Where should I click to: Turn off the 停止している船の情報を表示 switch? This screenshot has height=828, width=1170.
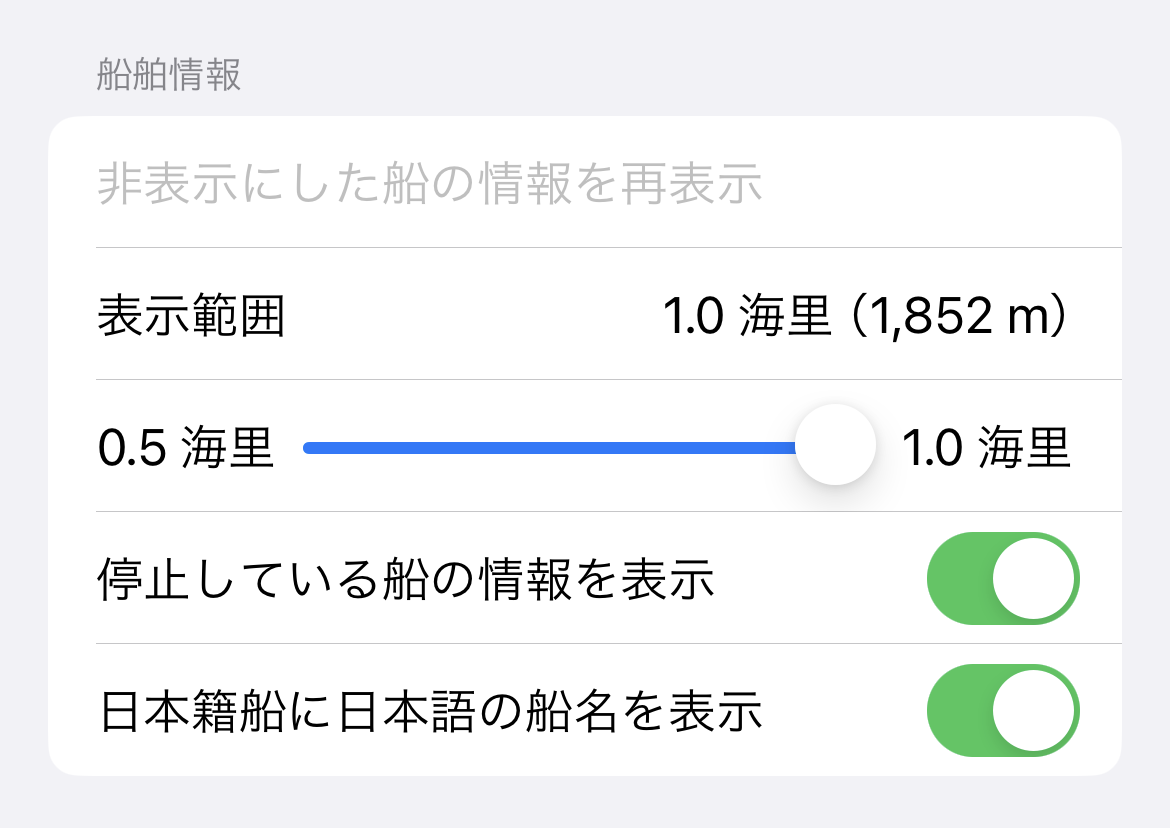click(1003, 578)
